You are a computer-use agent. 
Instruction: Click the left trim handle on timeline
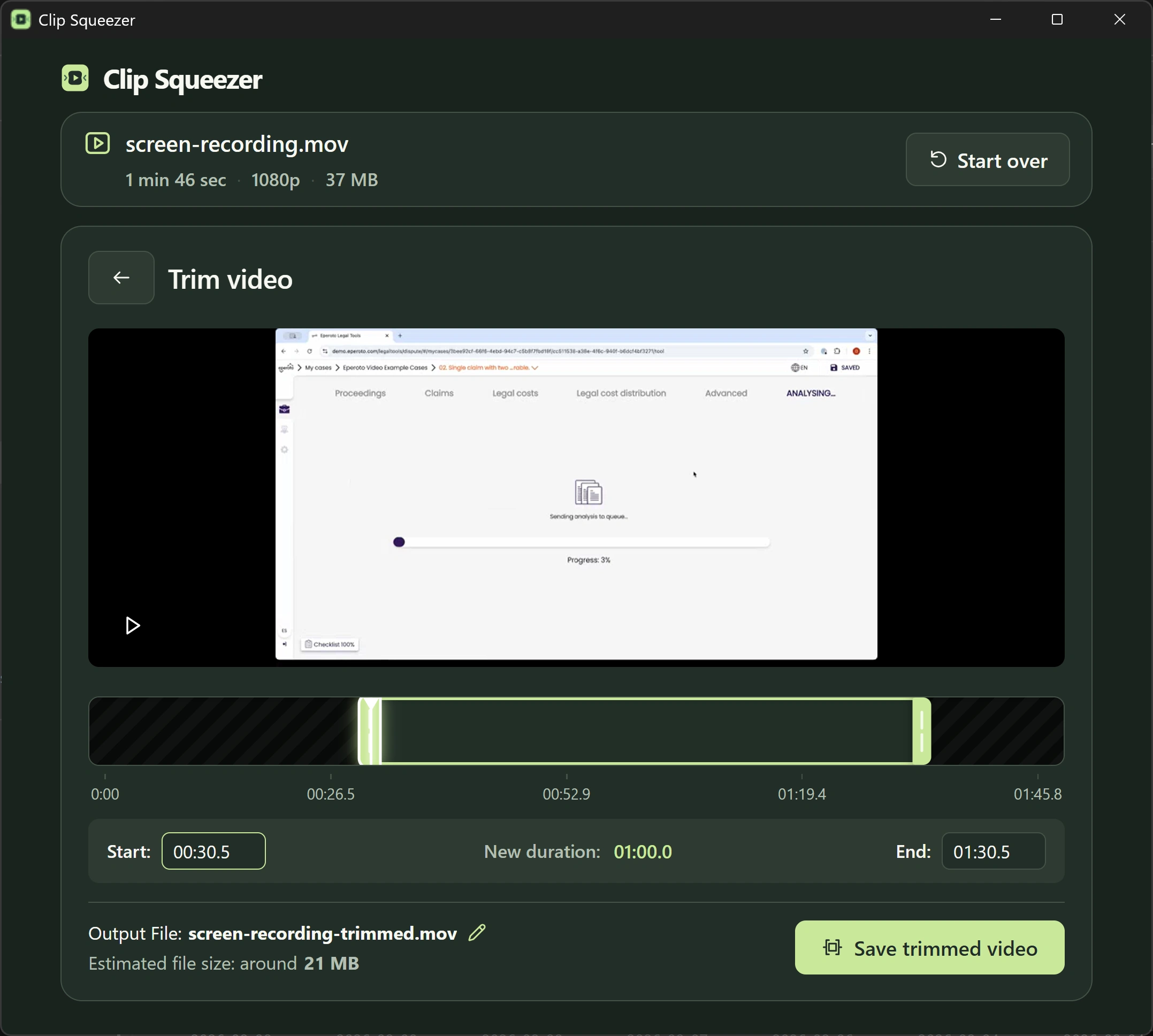(x=369, y=731)
